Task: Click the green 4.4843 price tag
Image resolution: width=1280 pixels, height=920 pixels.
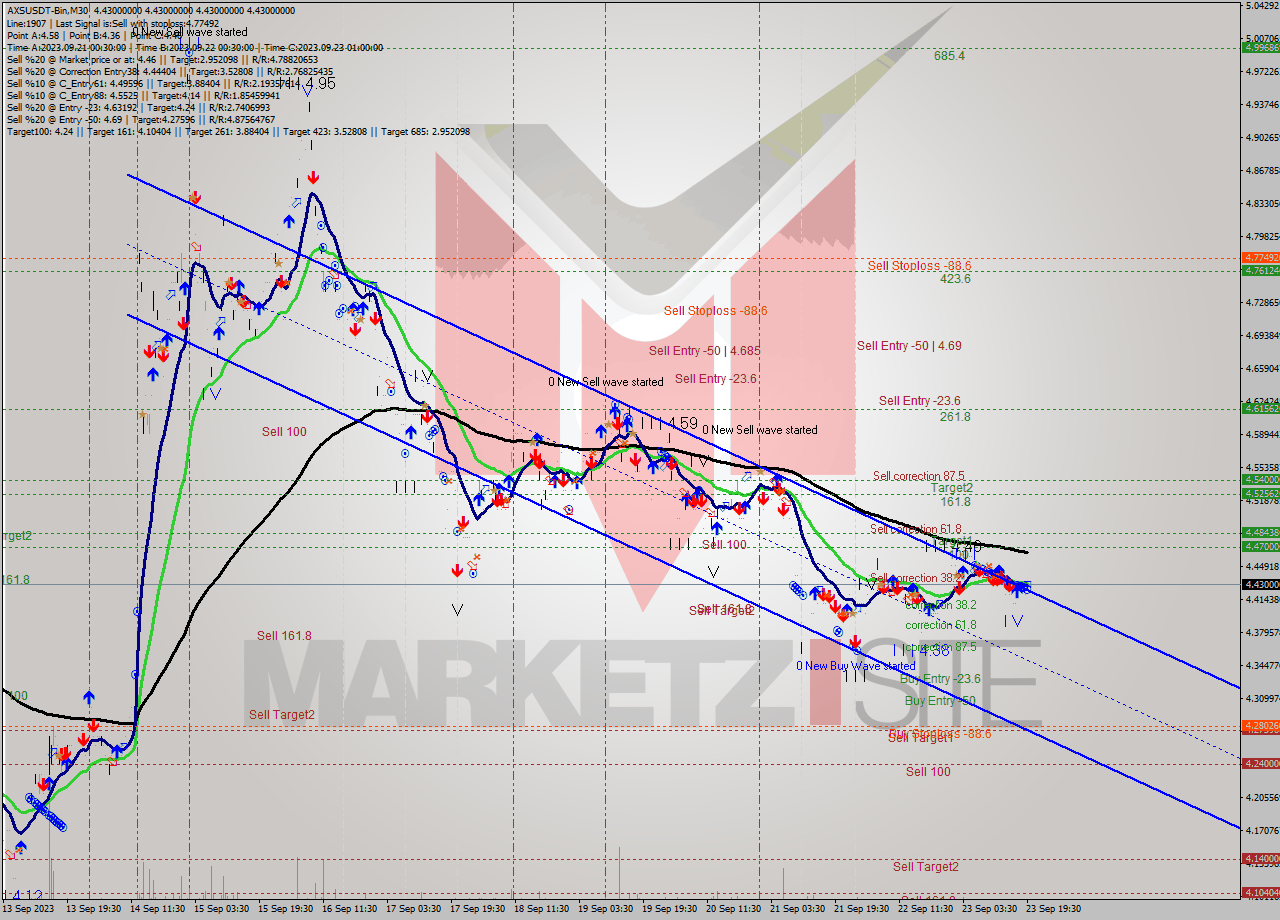Action: (x=1260, y=532)
